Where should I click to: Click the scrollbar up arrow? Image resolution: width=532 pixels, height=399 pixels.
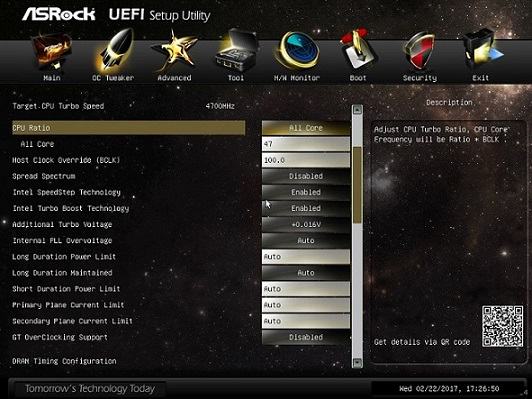[357, 109]
